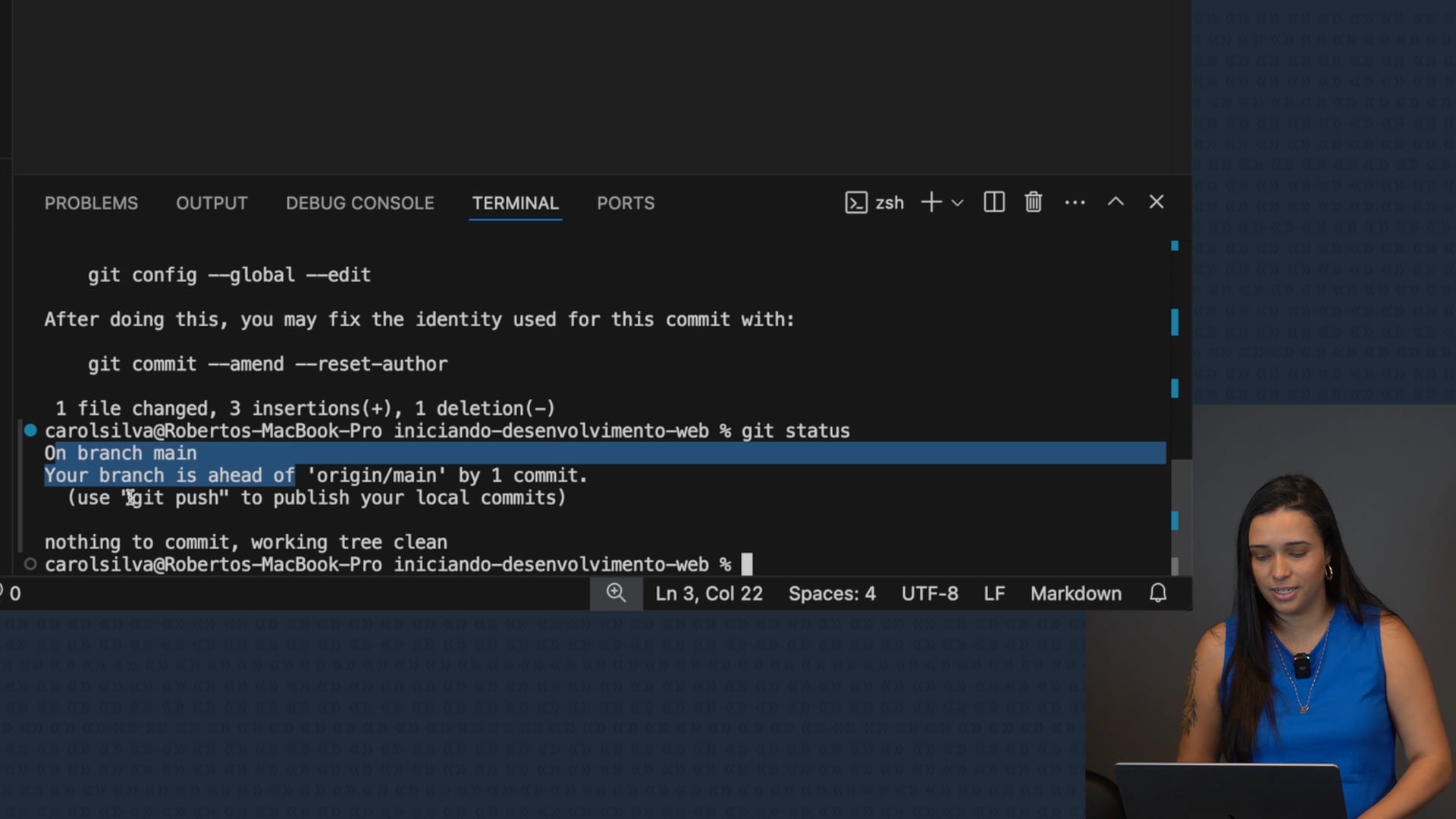The height and width of the screenshot is (819, 1456).
Task: Select language mode Markdown
Action: (x=1075, y=594)
